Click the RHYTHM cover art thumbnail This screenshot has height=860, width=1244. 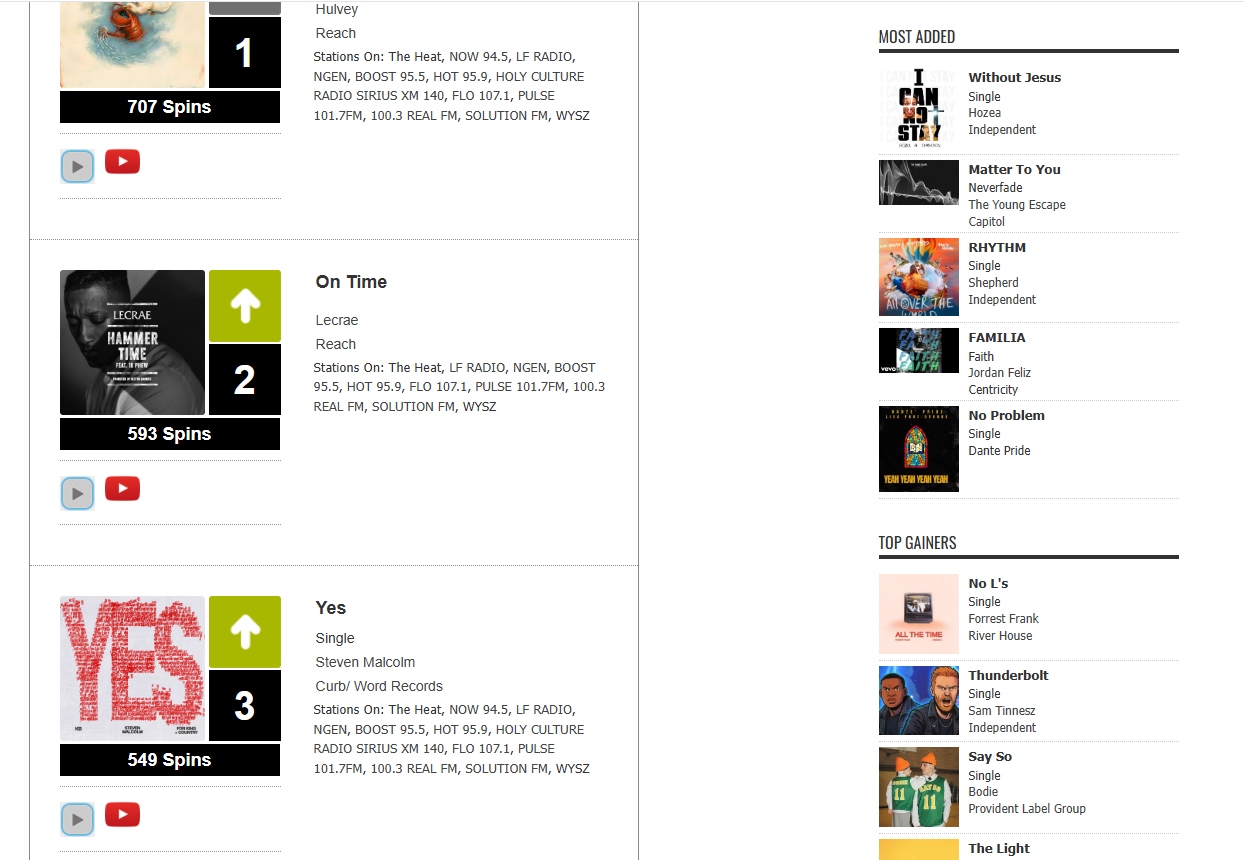918,277
